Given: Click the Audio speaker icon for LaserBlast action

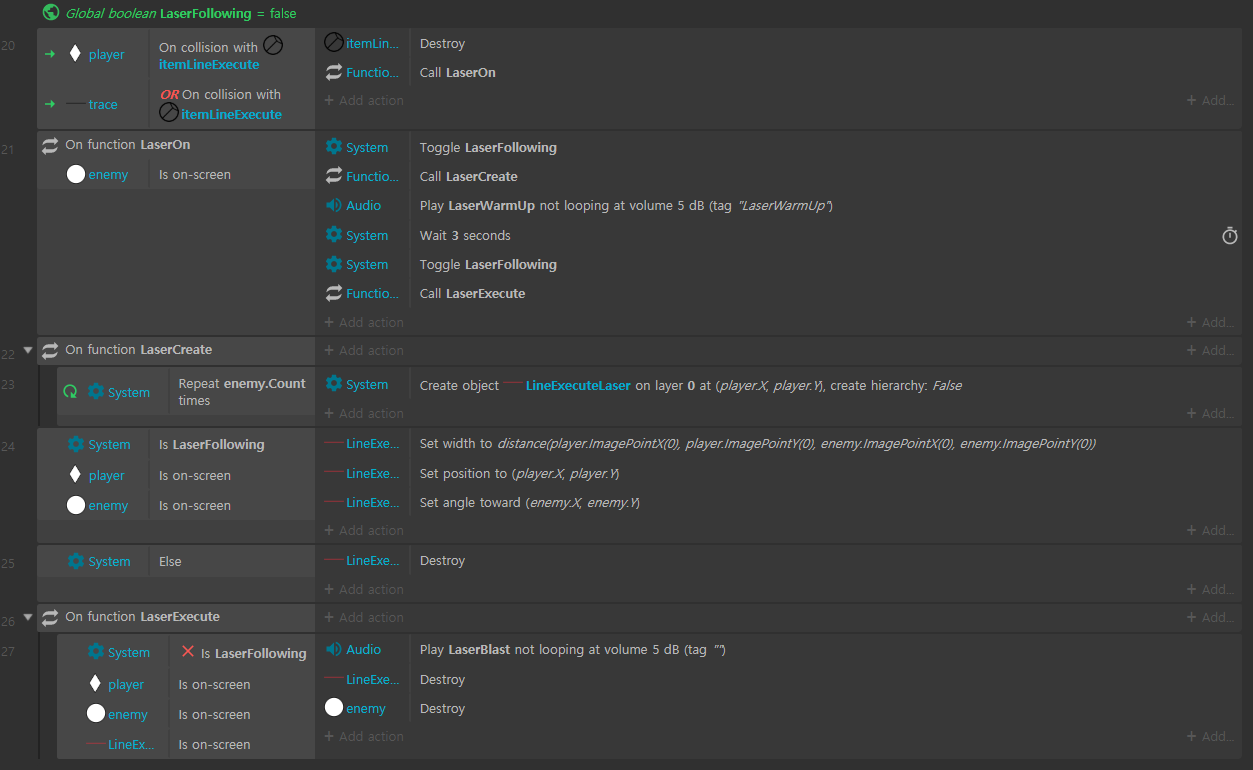Looking at the screenshot, I should tap(335, 649).
